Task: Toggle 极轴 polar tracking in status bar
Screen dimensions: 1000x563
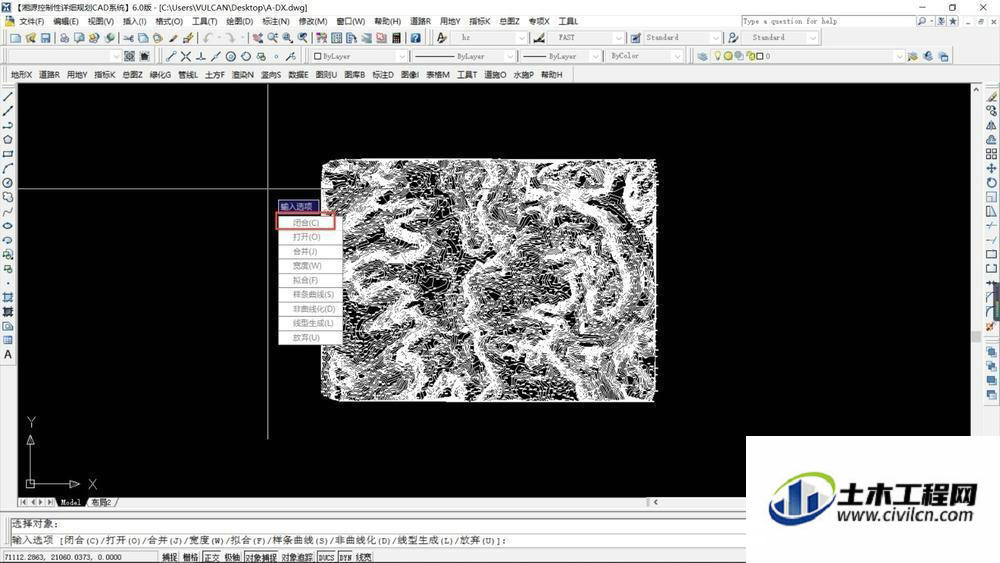Action: 232,557
